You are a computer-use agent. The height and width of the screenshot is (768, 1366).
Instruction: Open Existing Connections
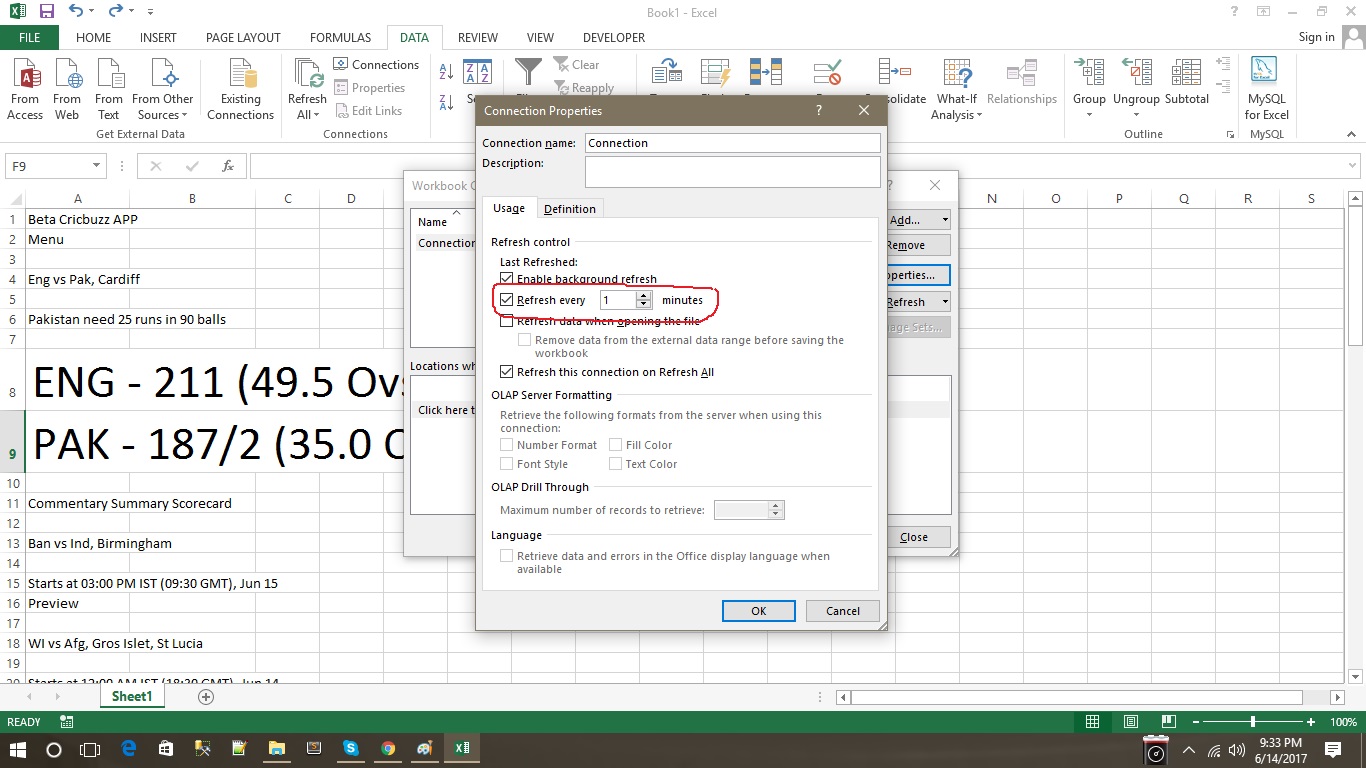coord(240,89)
